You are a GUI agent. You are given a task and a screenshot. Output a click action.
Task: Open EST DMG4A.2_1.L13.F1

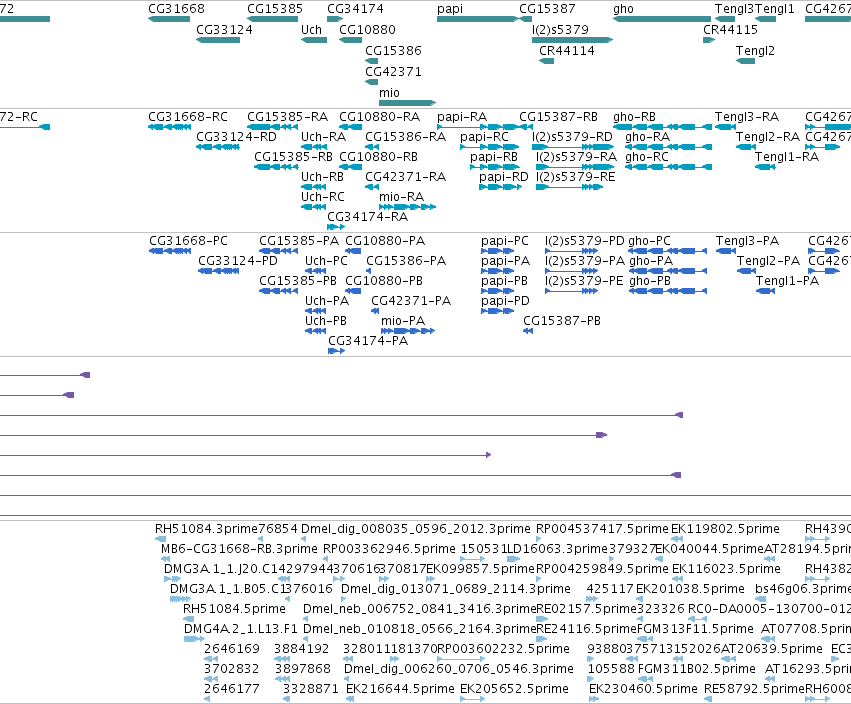coord(241,630)
